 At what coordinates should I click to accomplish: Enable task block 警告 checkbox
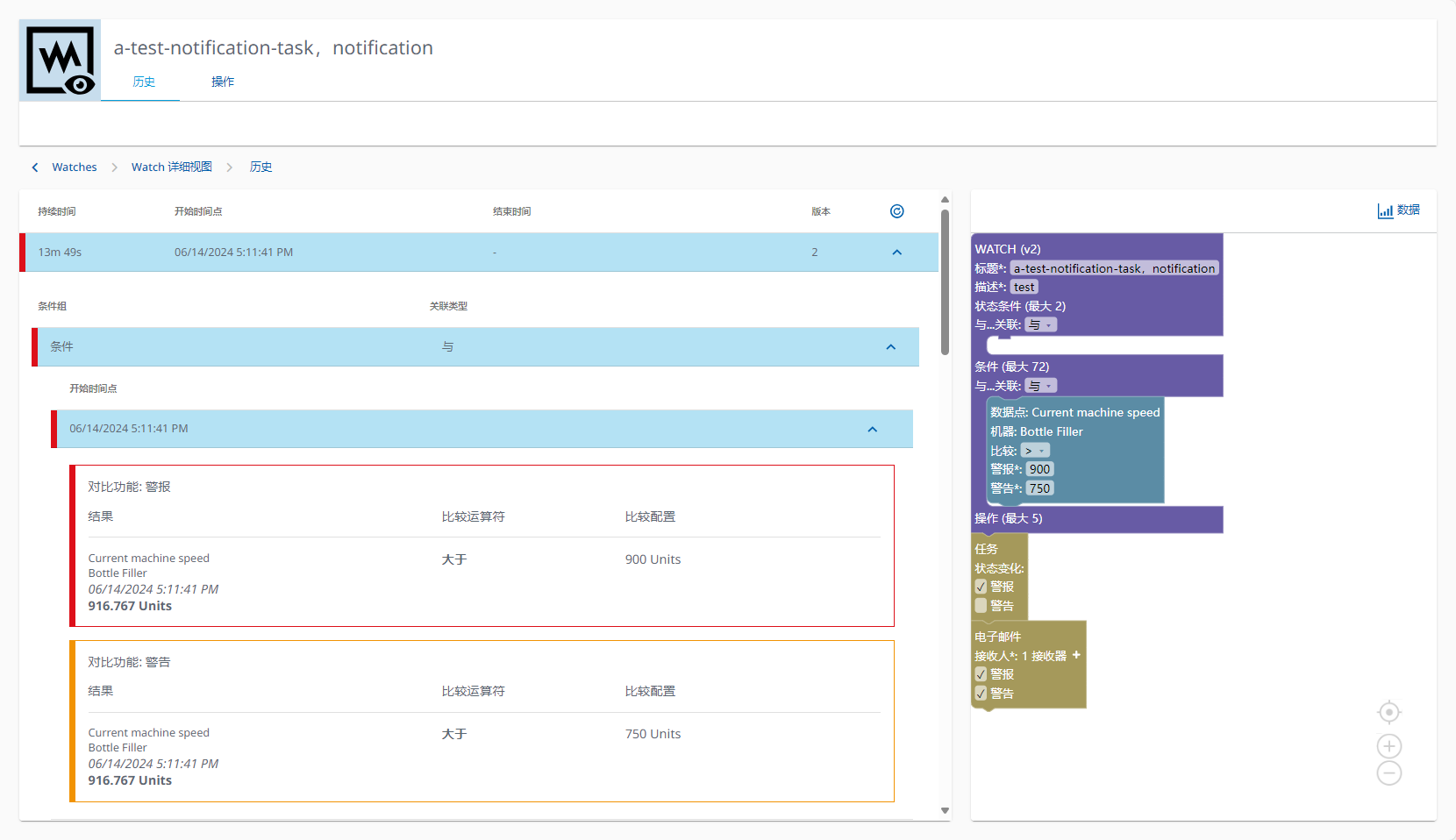pyautogui.click(x=981, y=606)
